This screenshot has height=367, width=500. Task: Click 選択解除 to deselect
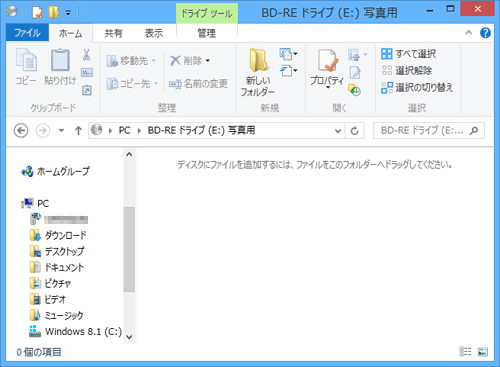click(x=406, y=71)
